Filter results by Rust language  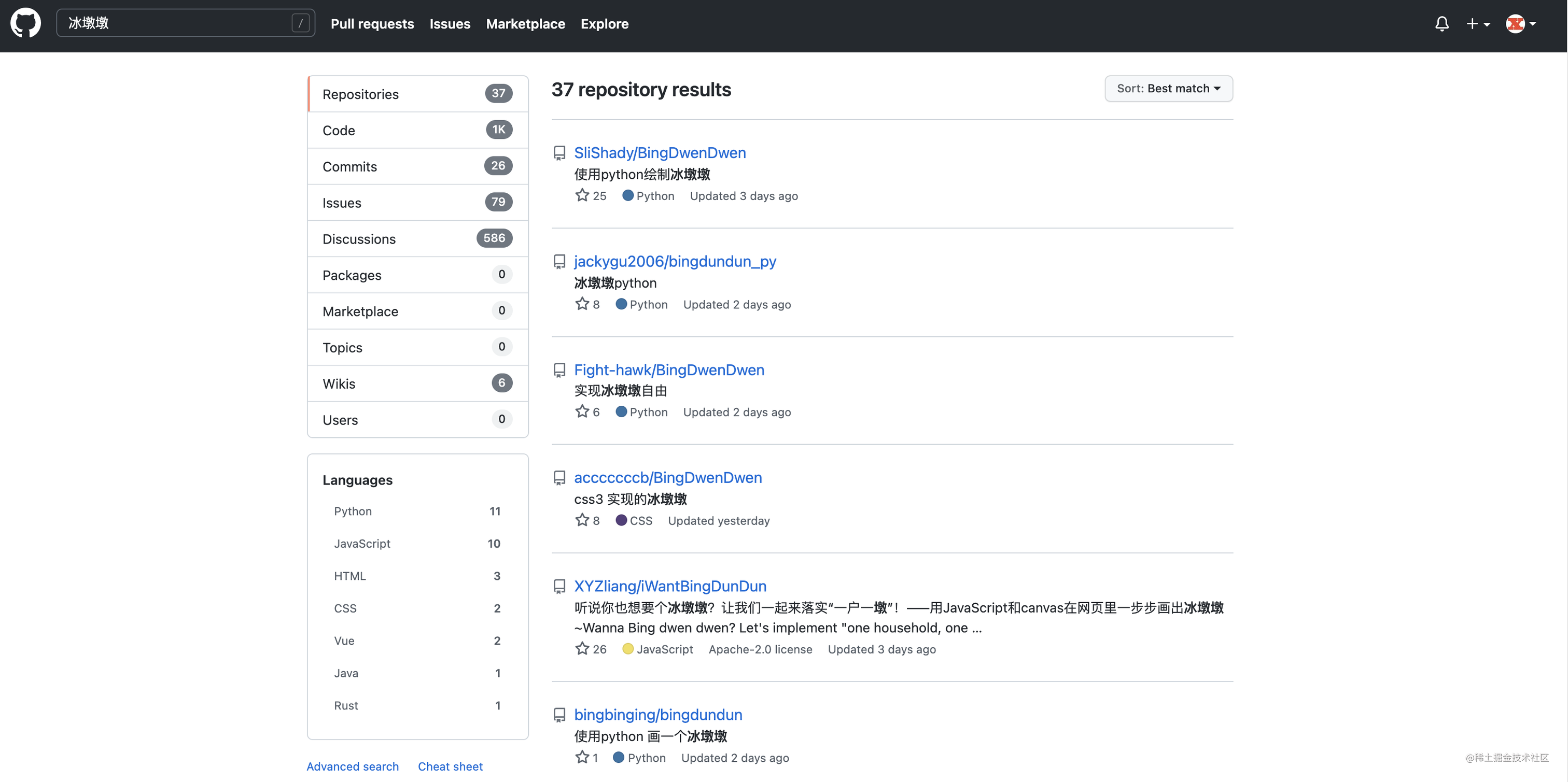pos(417,705)
